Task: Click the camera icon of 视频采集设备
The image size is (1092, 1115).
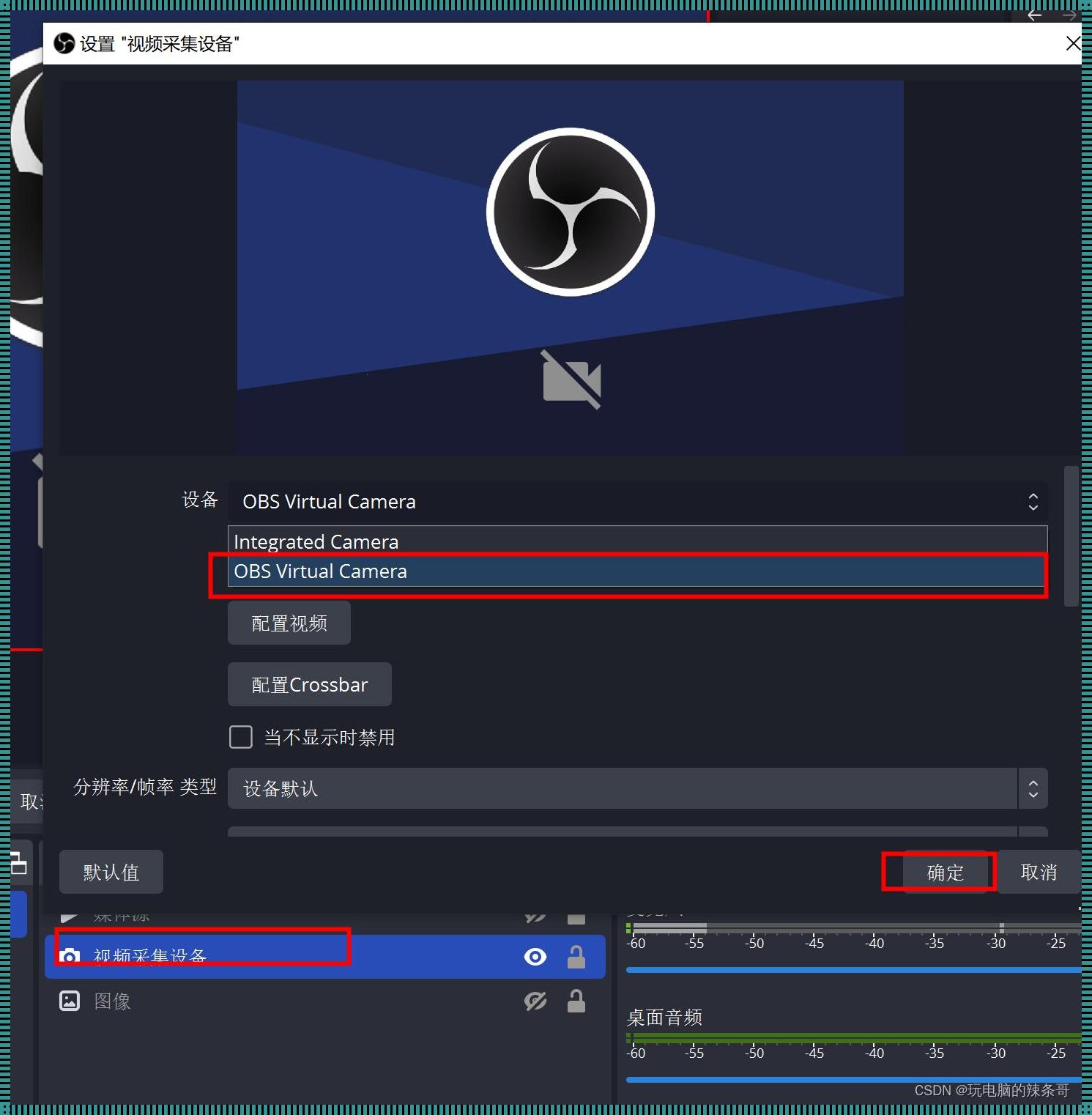Action: (70, 956)
